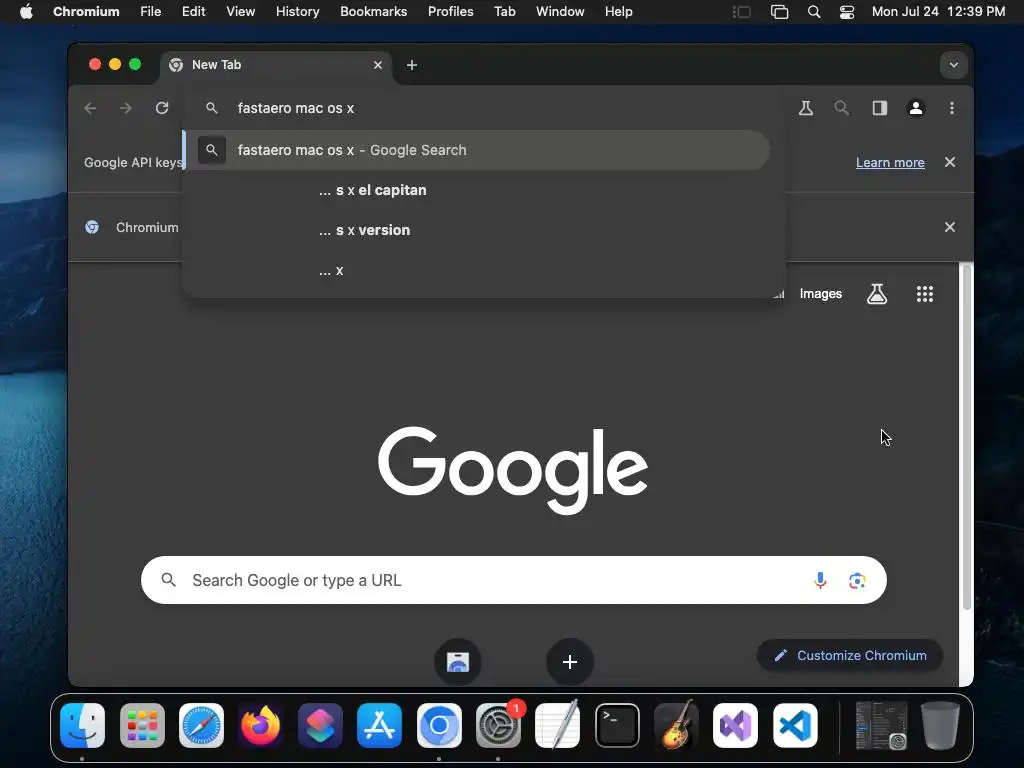
Task: Add shortcut with the plus tile
Action: pyautogui.click(x=569, y=662)
